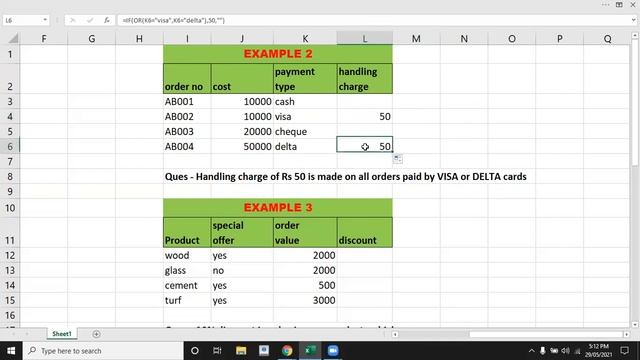640x360 pixels.
Task: Select the payment type cell 'cash'
Action: click(x=305, y=102)
